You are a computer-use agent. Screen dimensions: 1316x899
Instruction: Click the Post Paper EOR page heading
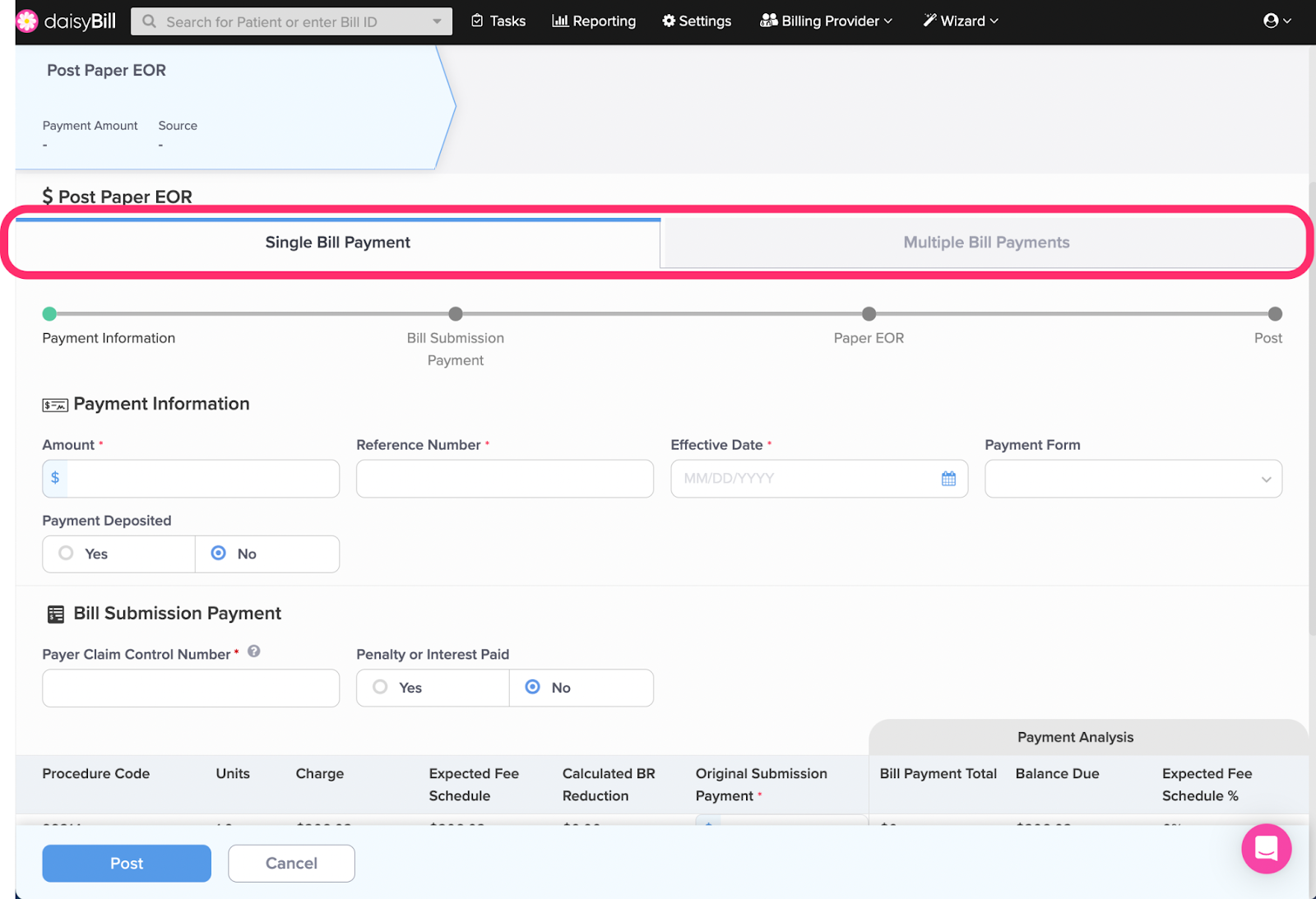118,197
